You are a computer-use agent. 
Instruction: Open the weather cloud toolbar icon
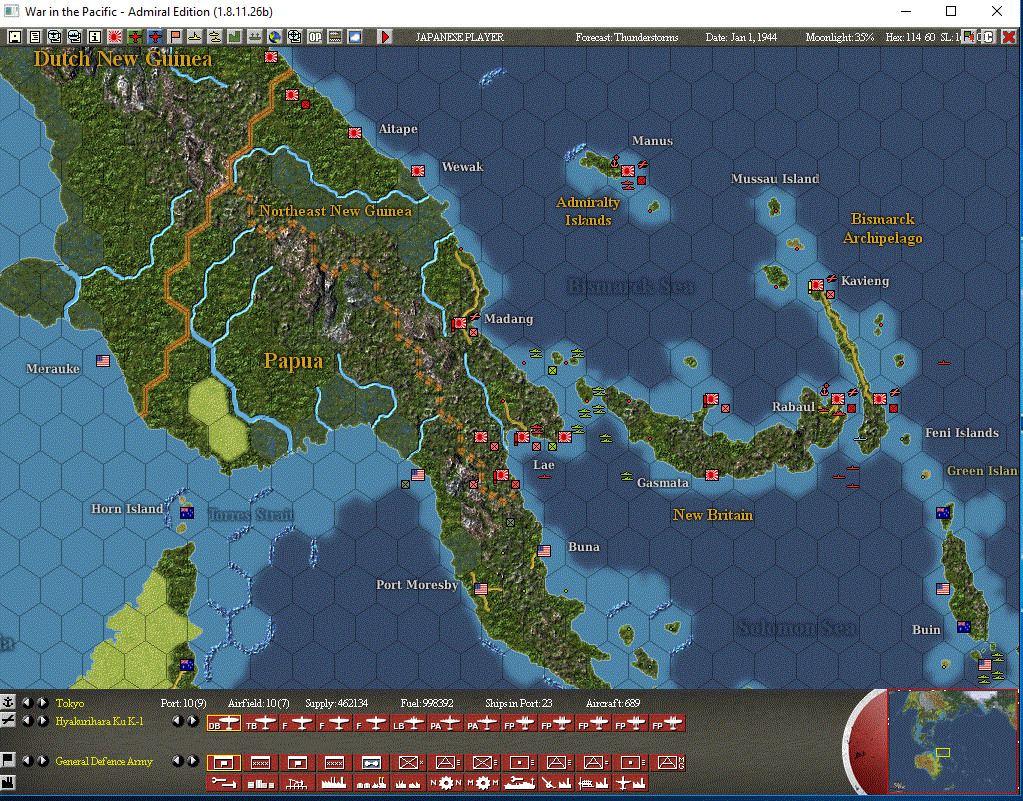click(x=354, y=37)
